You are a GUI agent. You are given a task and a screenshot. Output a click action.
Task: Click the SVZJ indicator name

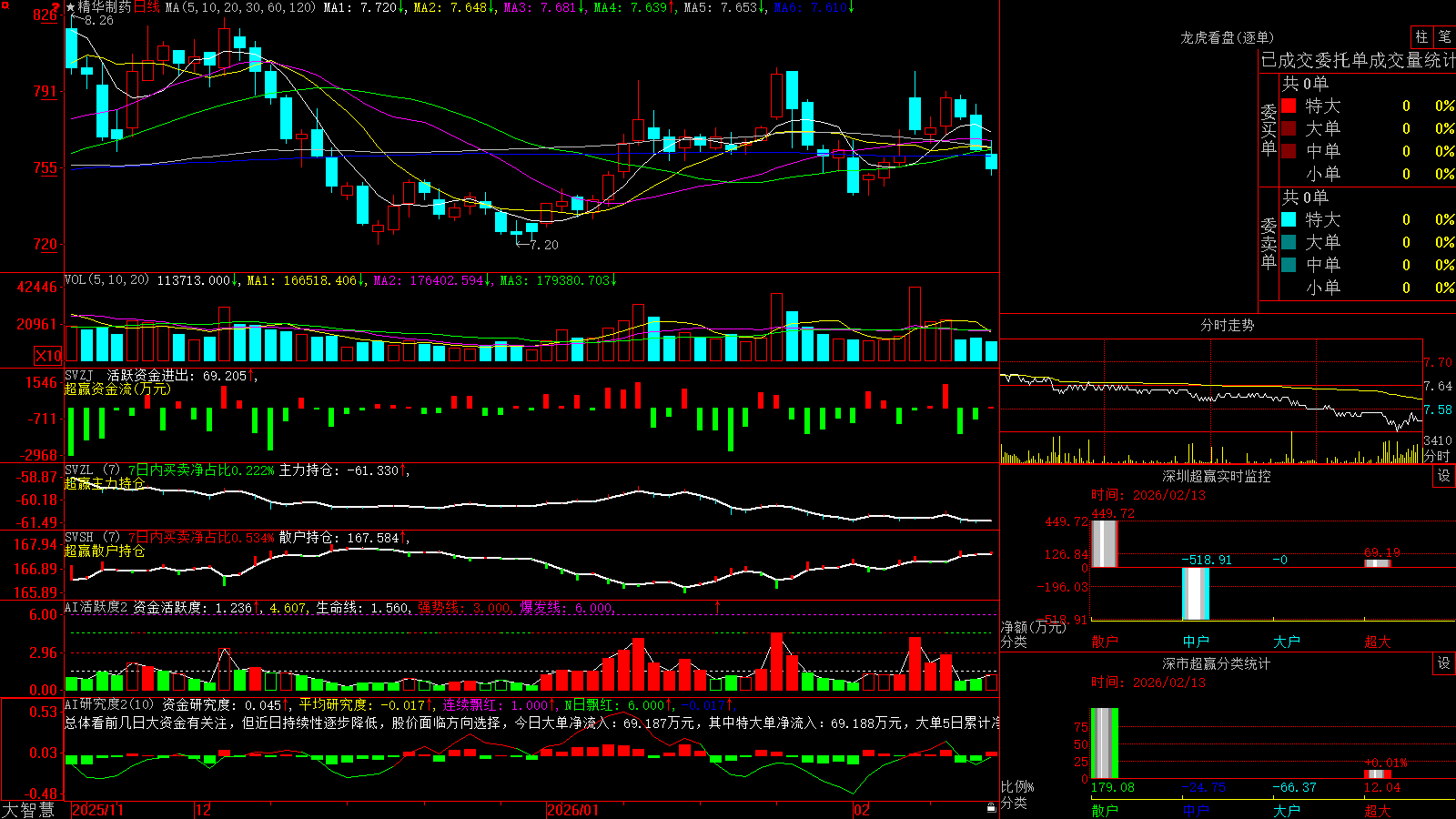tap(79, 375)
